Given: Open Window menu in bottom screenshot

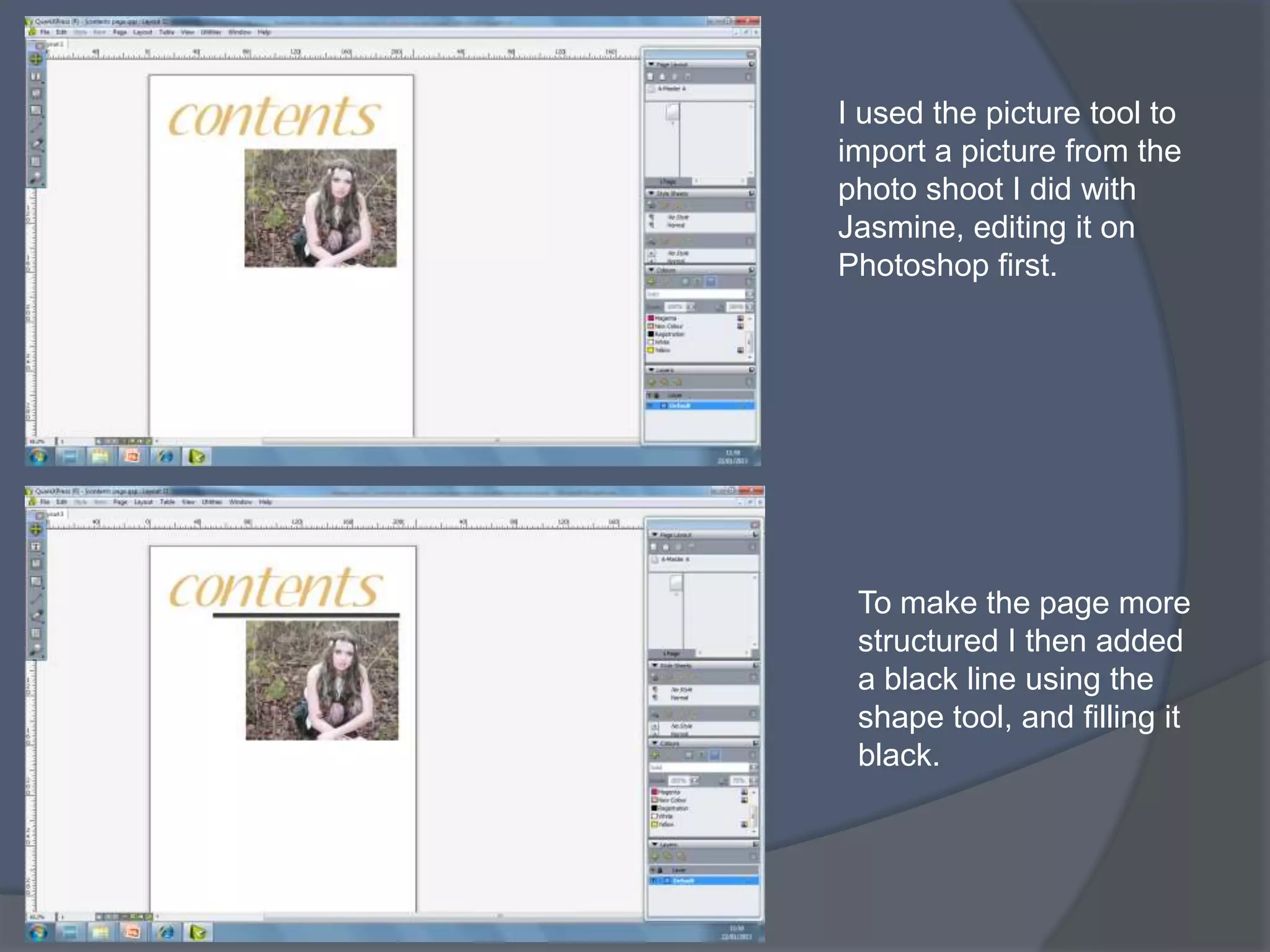Looking at the screenshot, I should pyautogui.click(x=241, y=502).
